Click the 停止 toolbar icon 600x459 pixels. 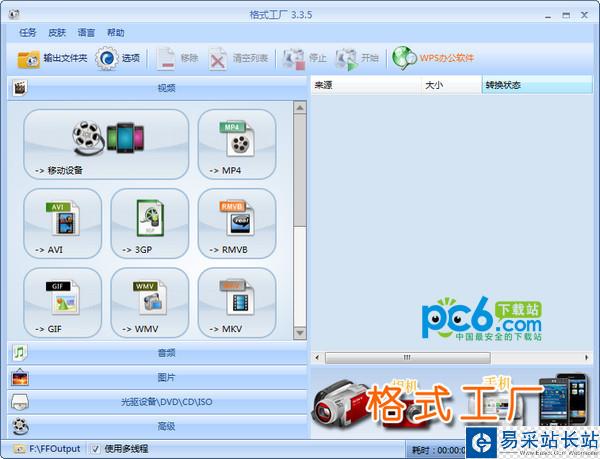294,59
